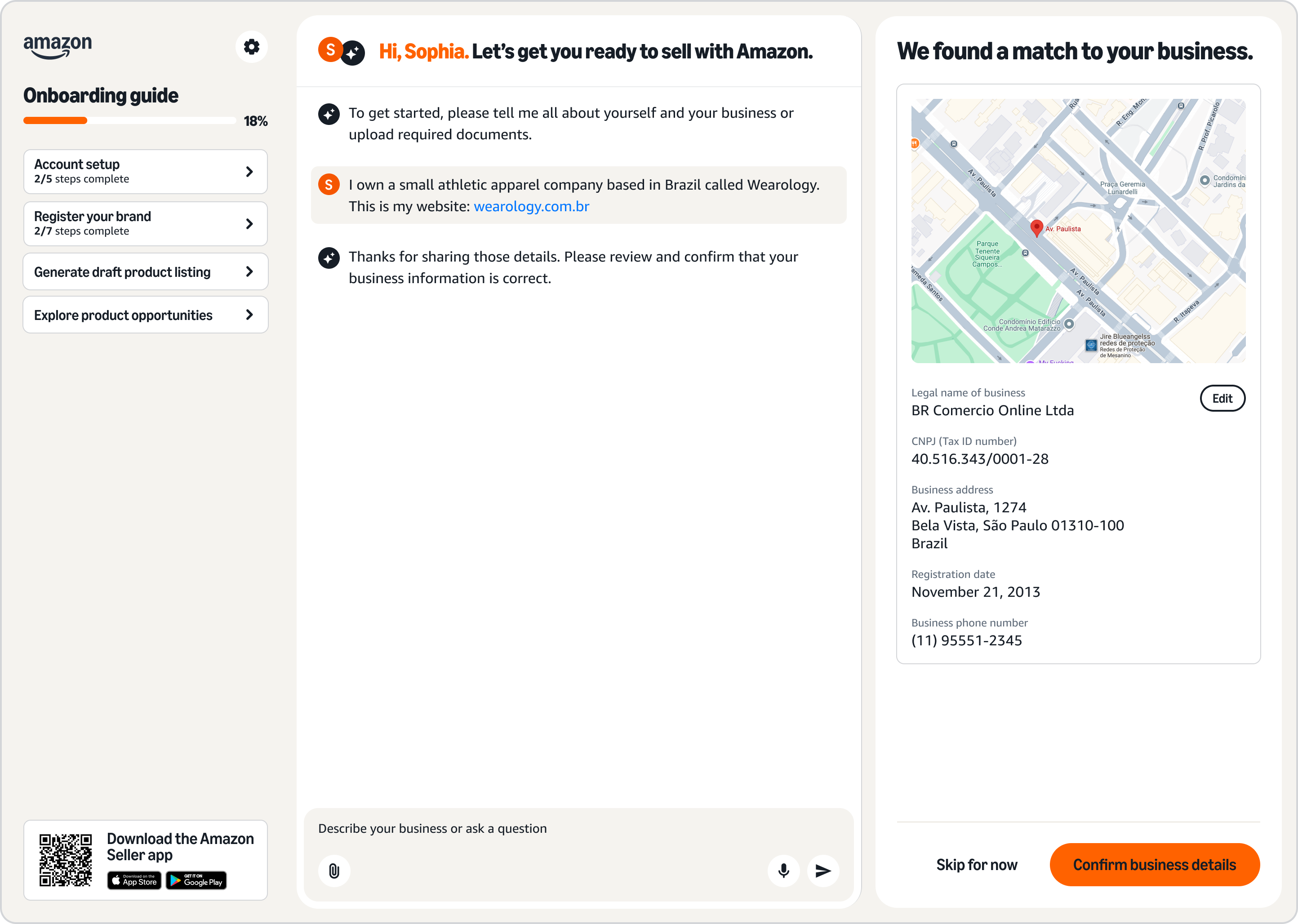Activate voice input with the microphone icon

[x=783, y=871]
